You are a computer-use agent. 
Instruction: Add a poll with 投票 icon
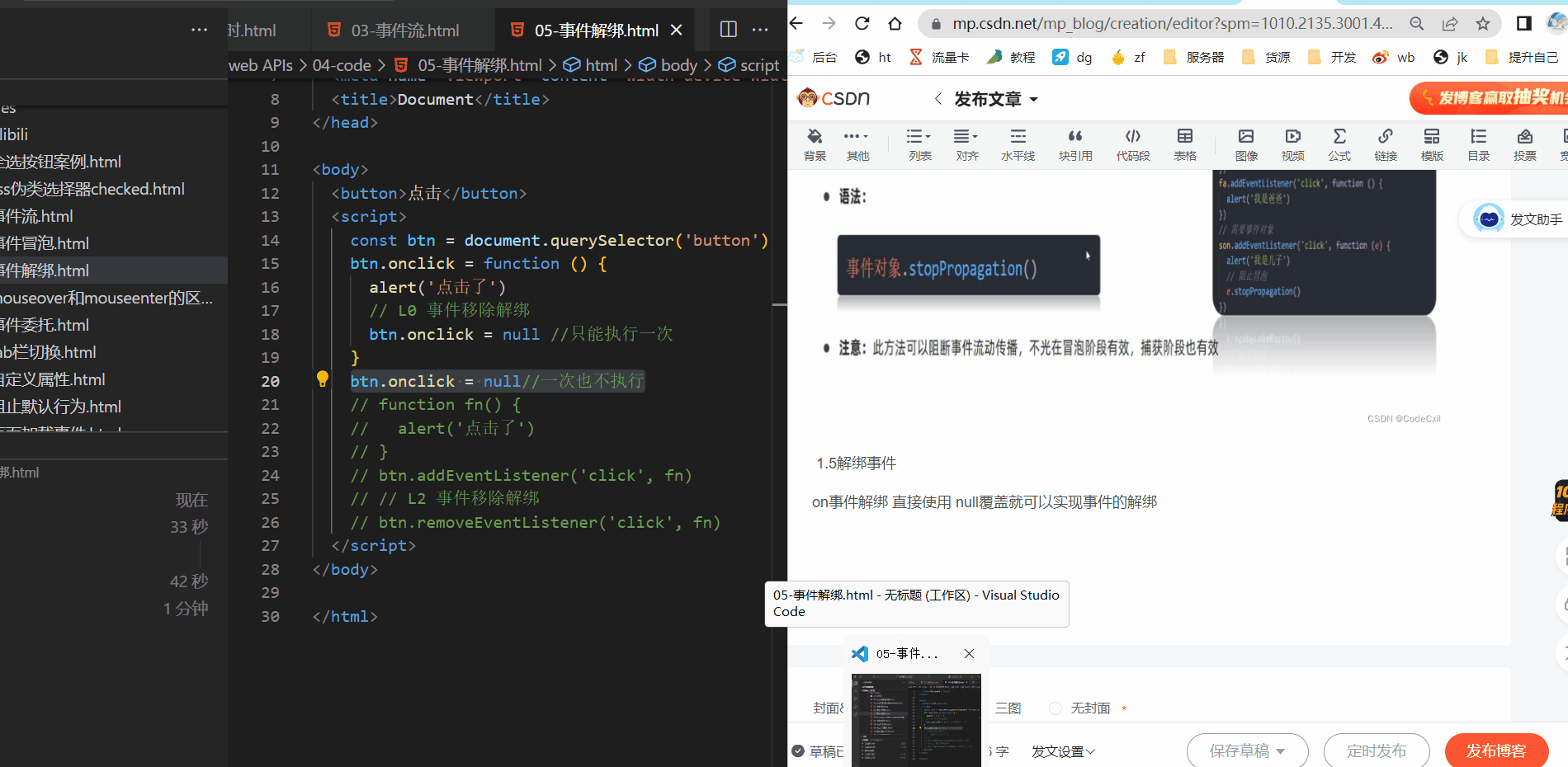click(1524, 145)
